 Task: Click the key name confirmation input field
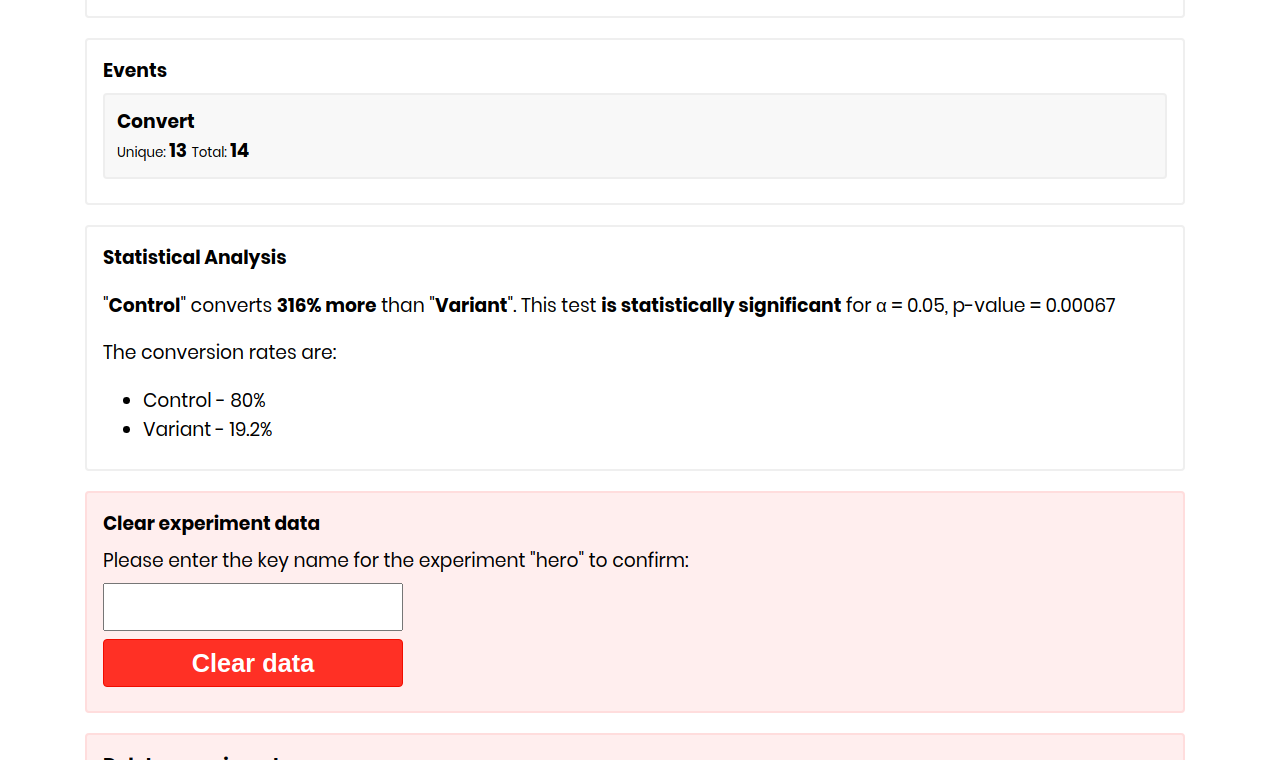pos(253,607)
